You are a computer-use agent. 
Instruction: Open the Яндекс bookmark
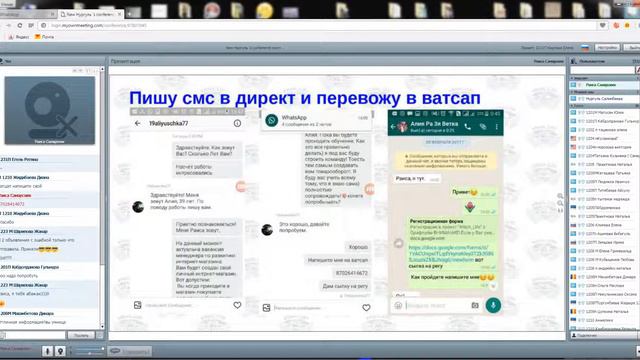19,37
